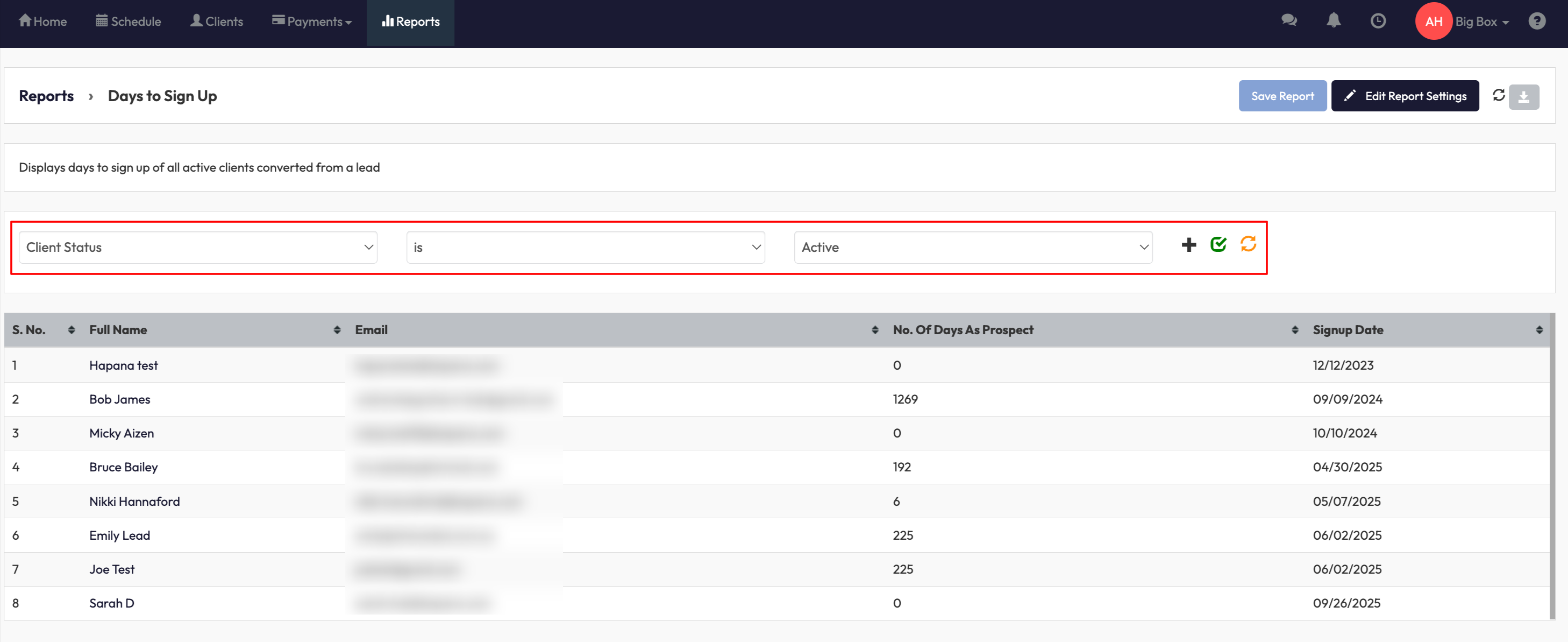The height and width of the screenshot is (642, 1568).
Task: Reset filters with orange refresh icon
Action: [1248, 245]
